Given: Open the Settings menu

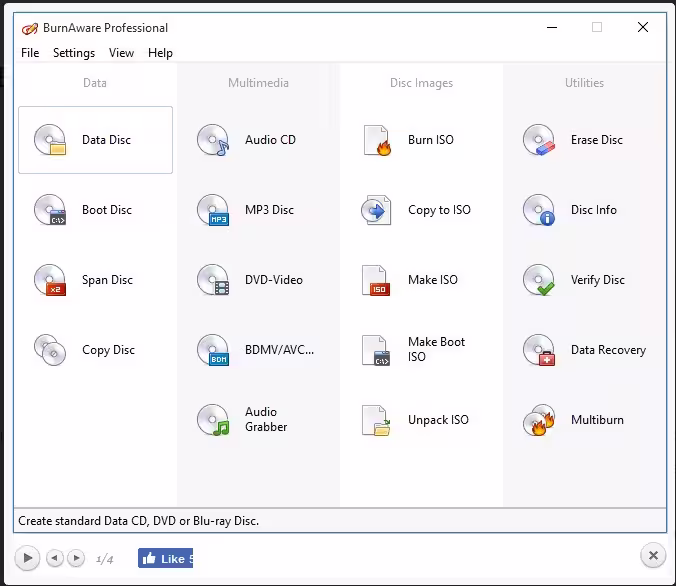Looking at the screenshot, I should pyautogui.click(x=74, y=53).
